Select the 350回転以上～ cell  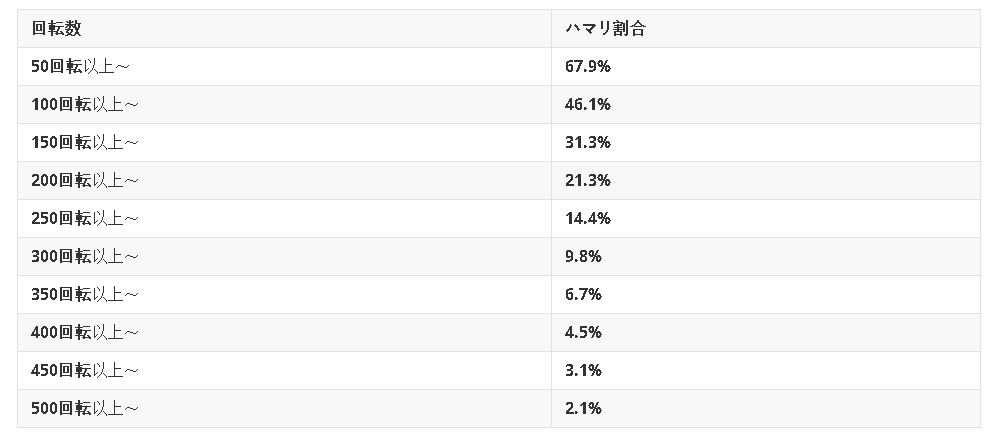pos(88,294)
